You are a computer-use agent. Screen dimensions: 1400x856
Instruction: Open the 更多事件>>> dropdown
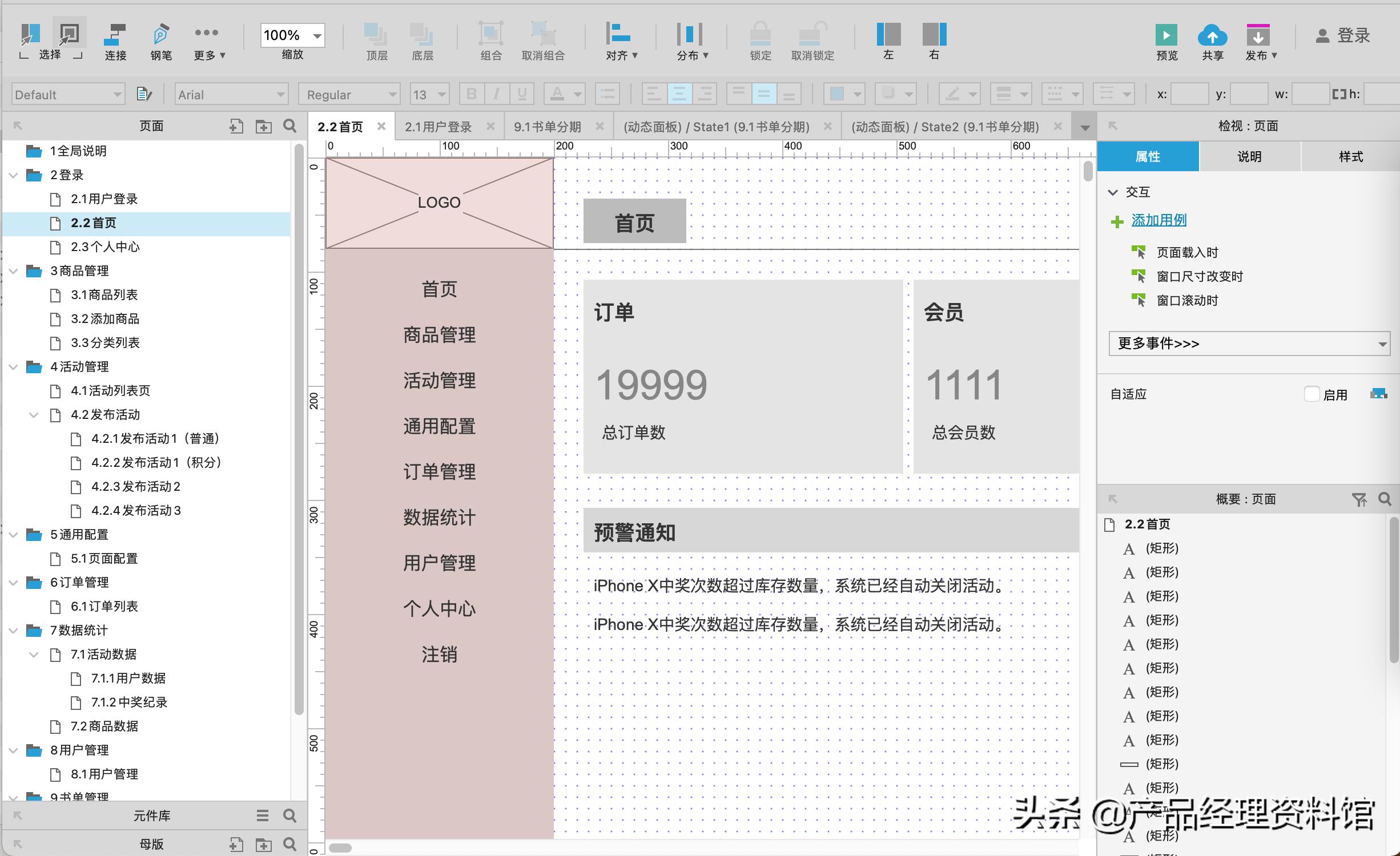[x=1248, y=344]
